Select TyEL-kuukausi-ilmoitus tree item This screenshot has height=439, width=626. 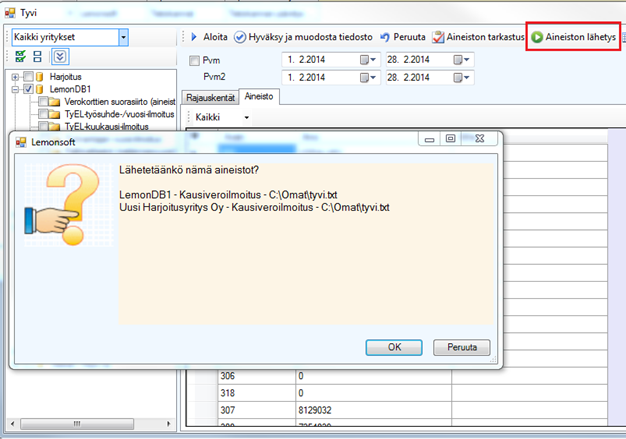(107, 127)
